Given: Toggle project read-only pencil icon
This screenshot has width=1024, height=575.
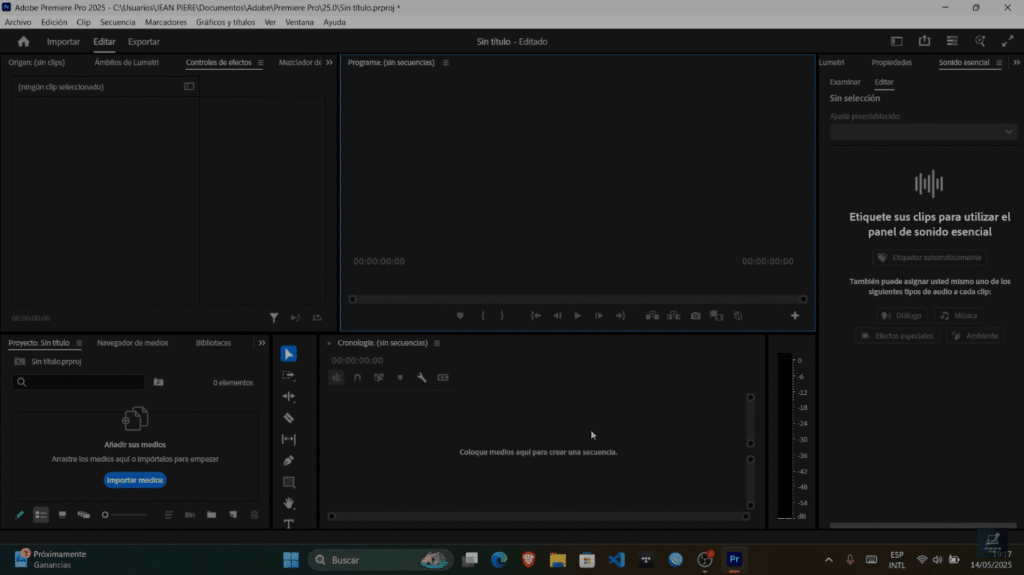Looking at the screenshot, I should click(x=20, y=515).
